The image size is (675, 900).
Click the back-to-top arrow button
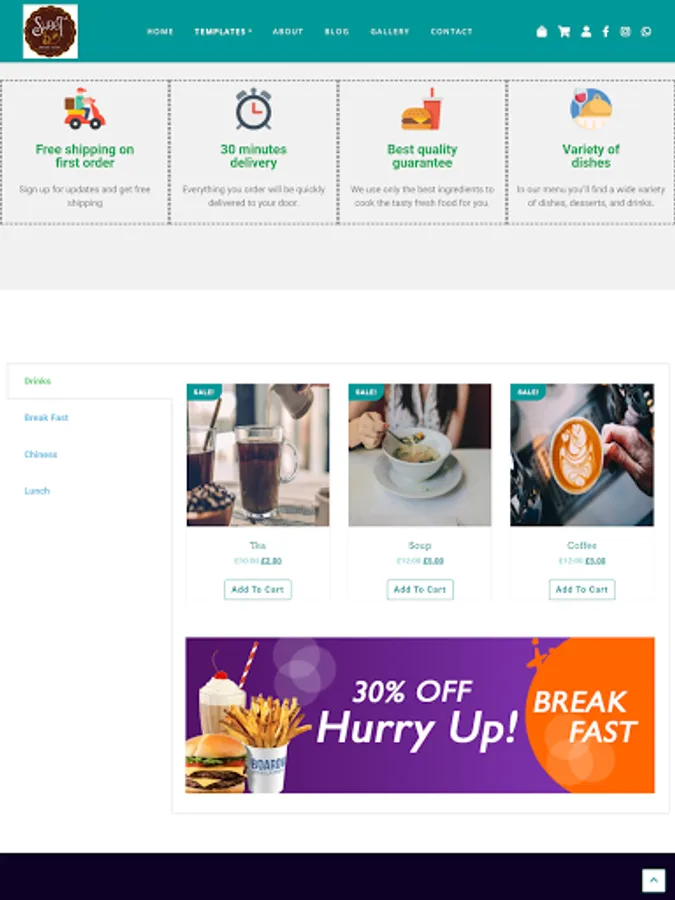coord(653,880)
